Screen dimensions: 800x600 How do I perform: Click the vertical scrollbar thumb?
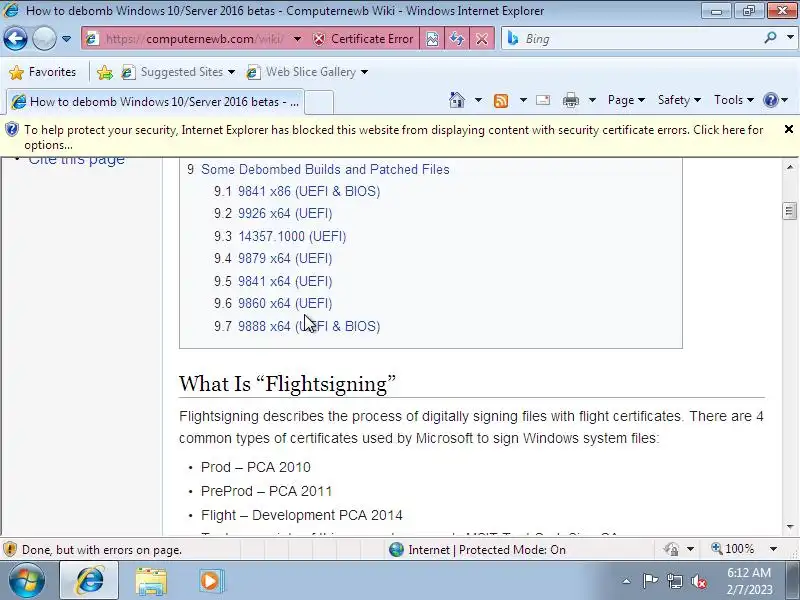click(790, 211)
